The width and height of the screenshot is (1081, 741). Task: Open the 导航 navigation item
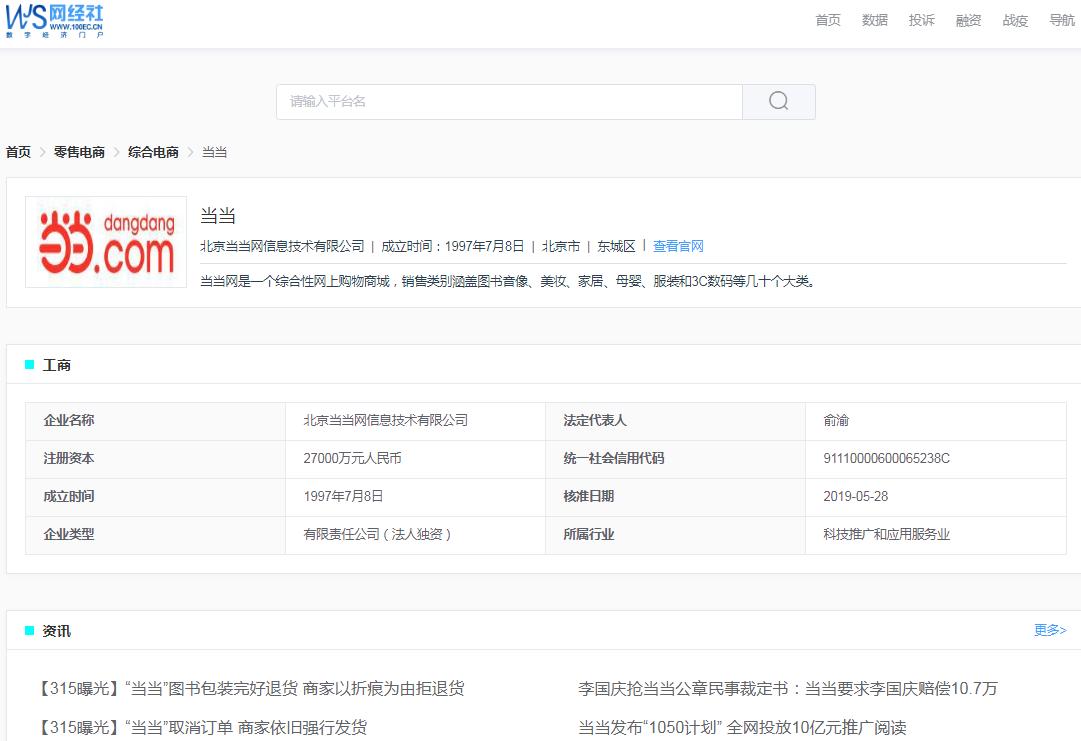pos(1061,20)
